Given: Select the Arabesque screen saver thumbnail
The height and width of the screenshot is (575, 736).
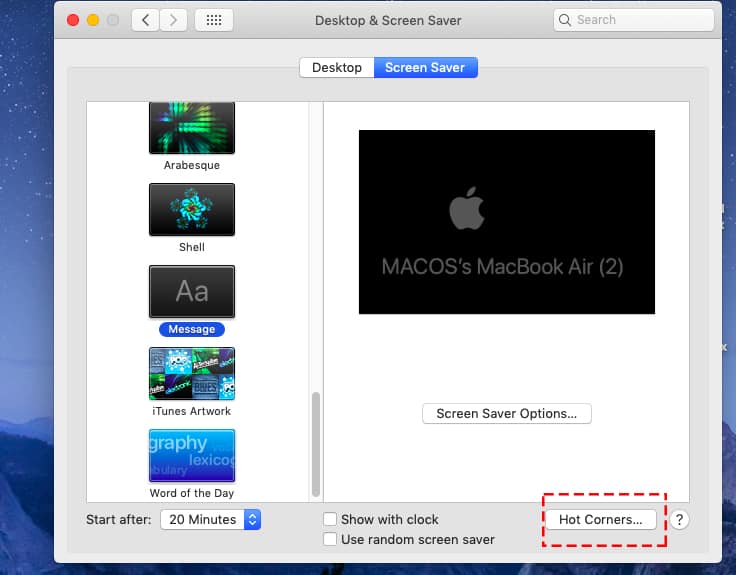Looking at the screenshot, I should 192,128.
